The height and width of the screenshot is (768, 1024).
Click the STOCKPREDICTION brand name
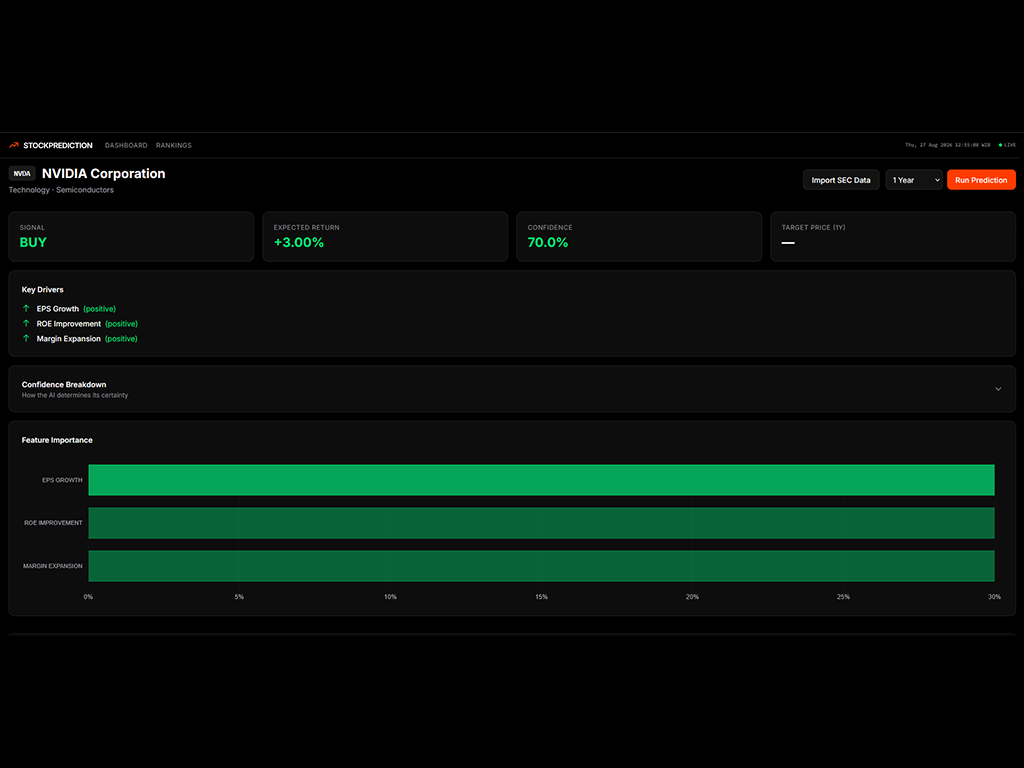pyautogui.click(x=58, y=146)
